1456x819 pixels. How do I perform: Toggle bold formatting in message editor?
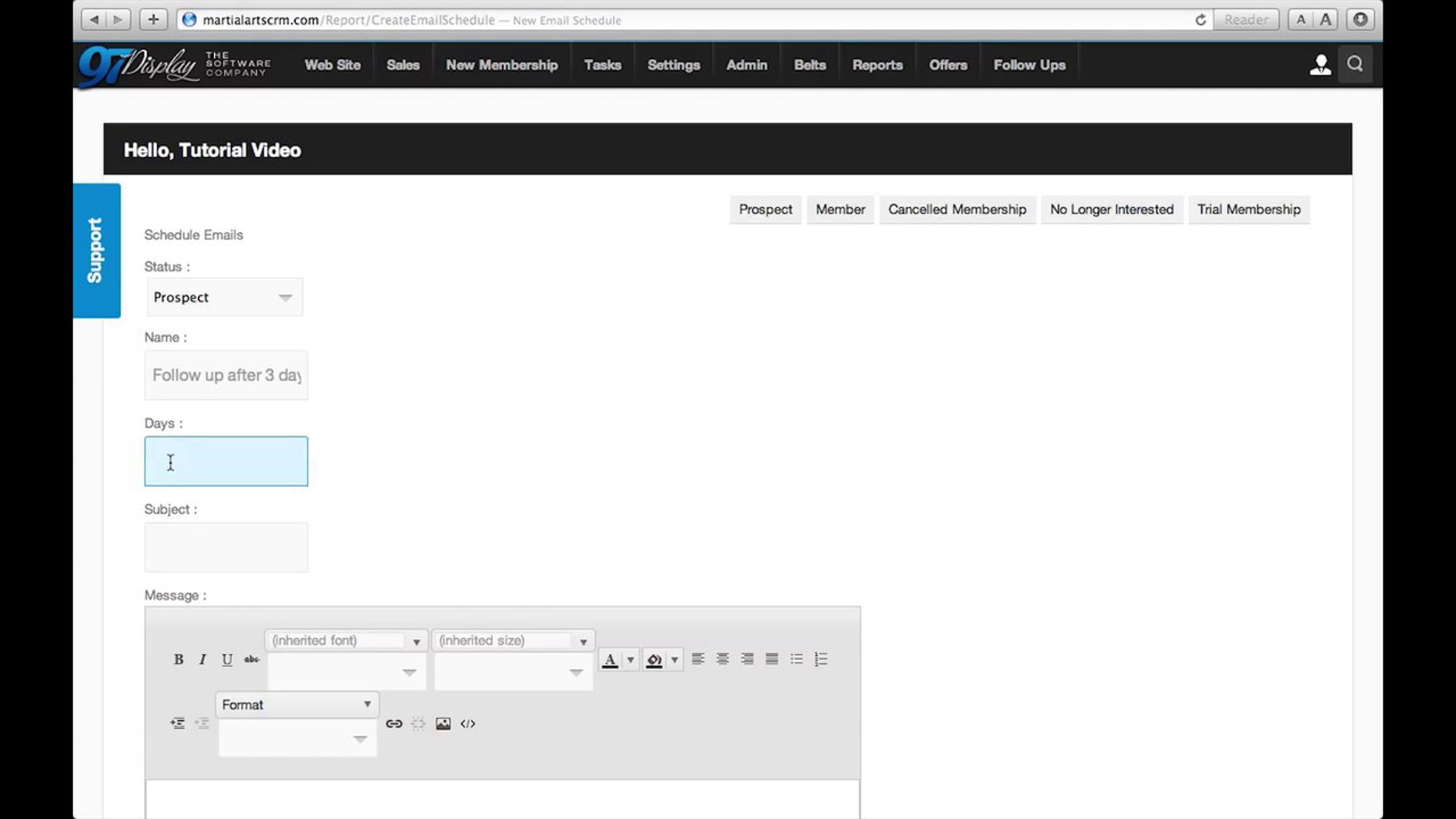click(178, 659)
